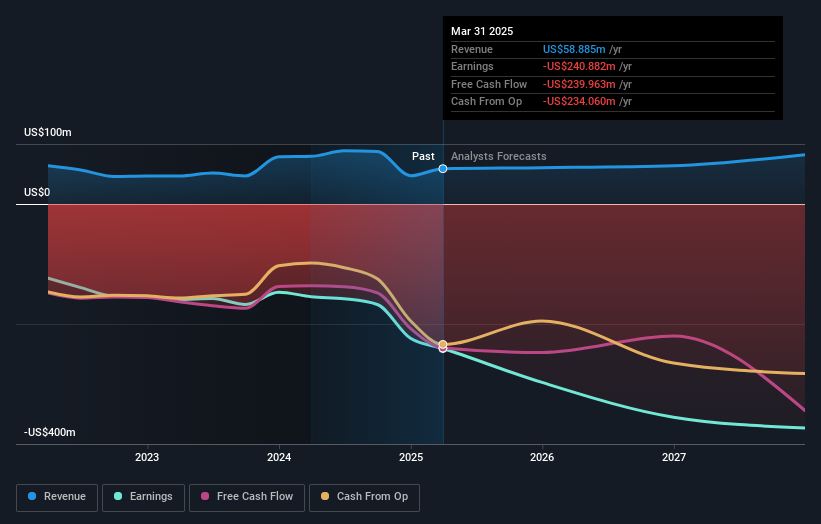821x524 pixels.
Task: Click the US$0 y-axis label
Action: pos(37,192)
